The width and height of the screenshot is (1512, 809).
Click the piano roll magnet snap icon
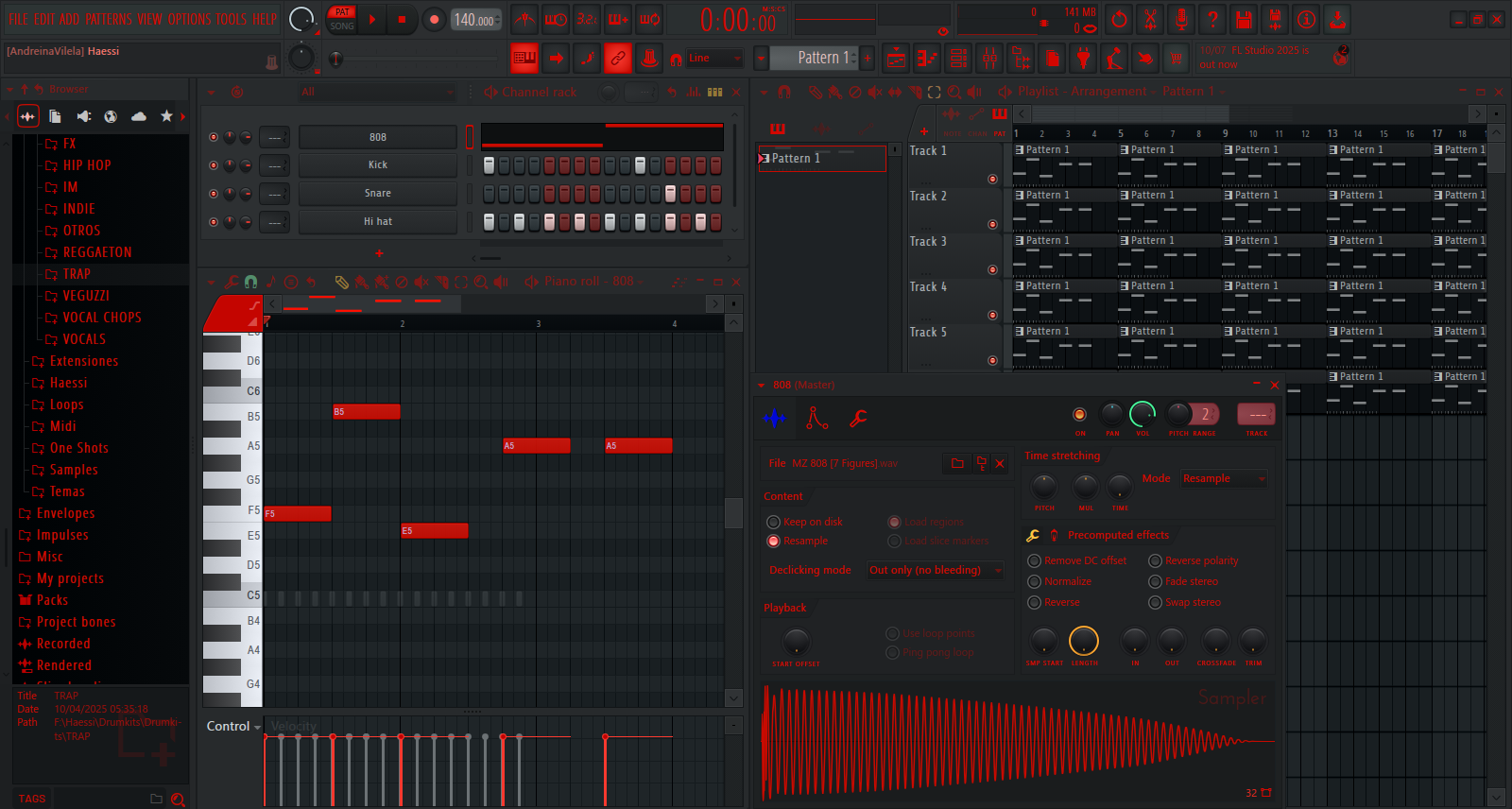(251, 282)
